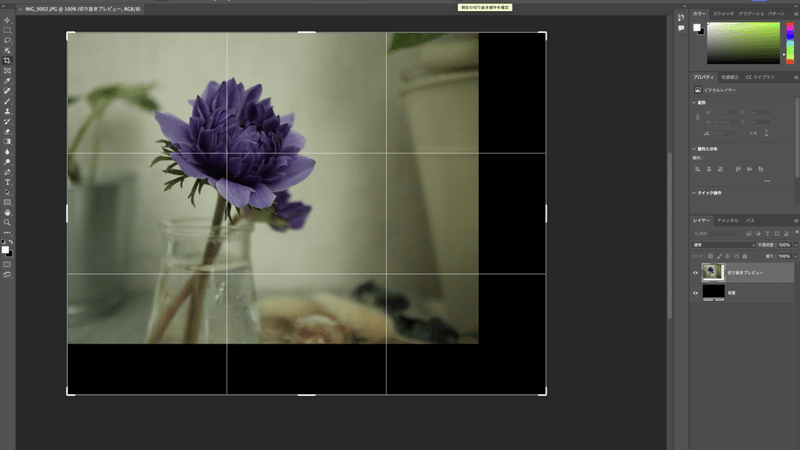Switch to the スウォッチ tab

(723, 14)
